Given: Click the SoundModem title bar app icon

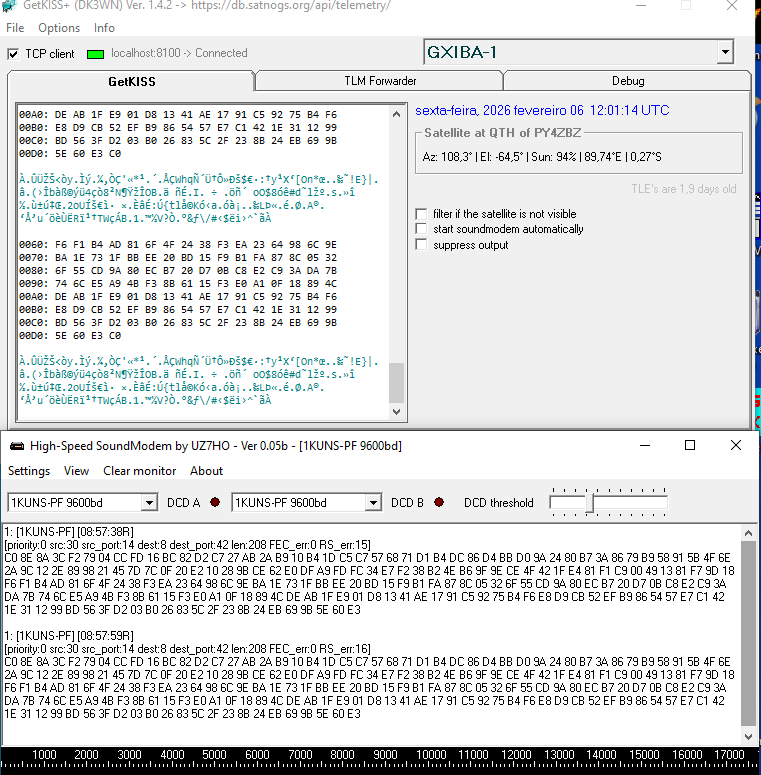Looking at the screenshot, I should pyautogui.click(x=16, y=445).
